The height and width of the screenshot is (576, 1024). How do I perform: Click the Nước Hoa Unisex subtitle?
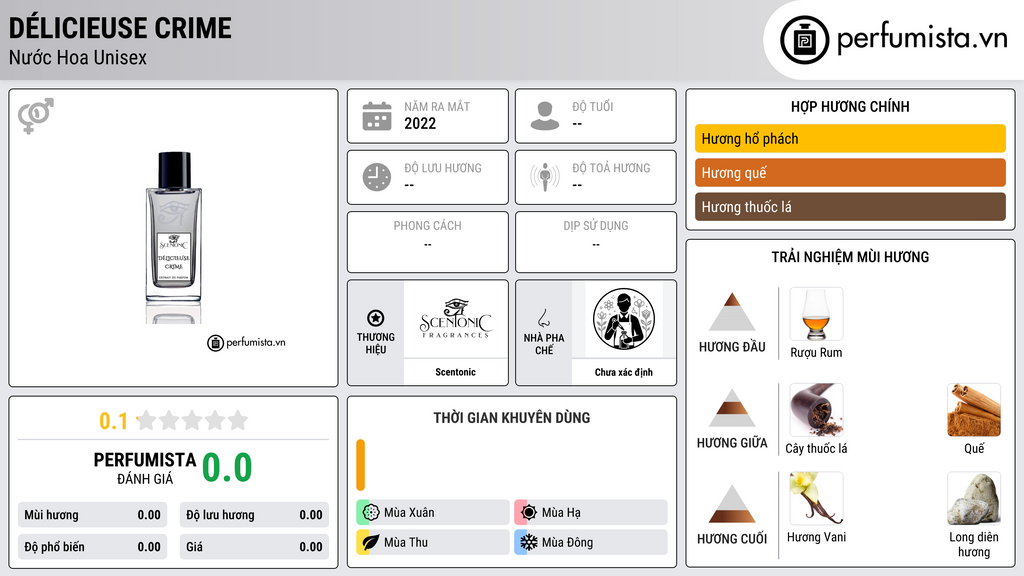click(x=78, y=57)
